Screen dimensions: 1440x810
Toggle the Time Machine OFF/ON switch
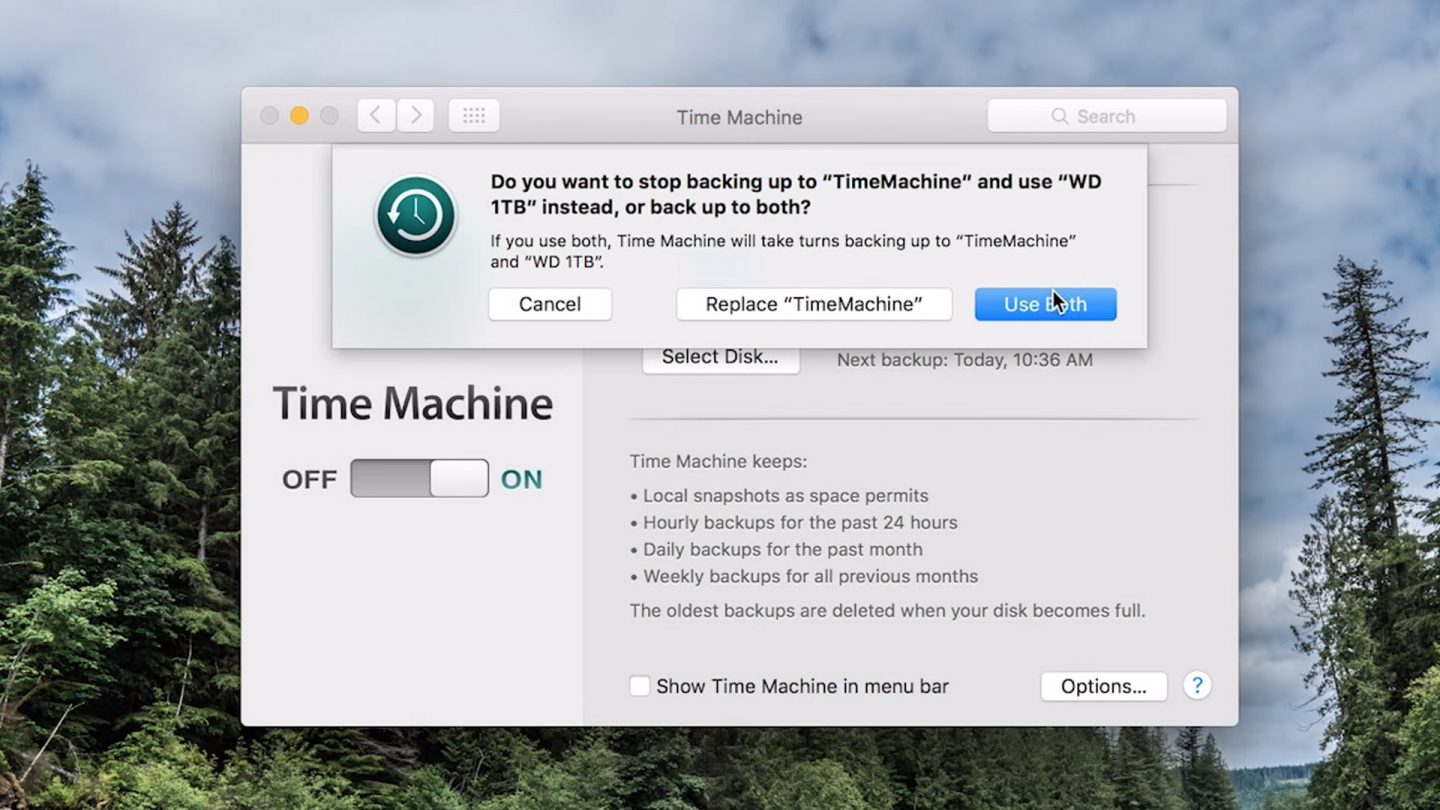(x=419, y=479)
